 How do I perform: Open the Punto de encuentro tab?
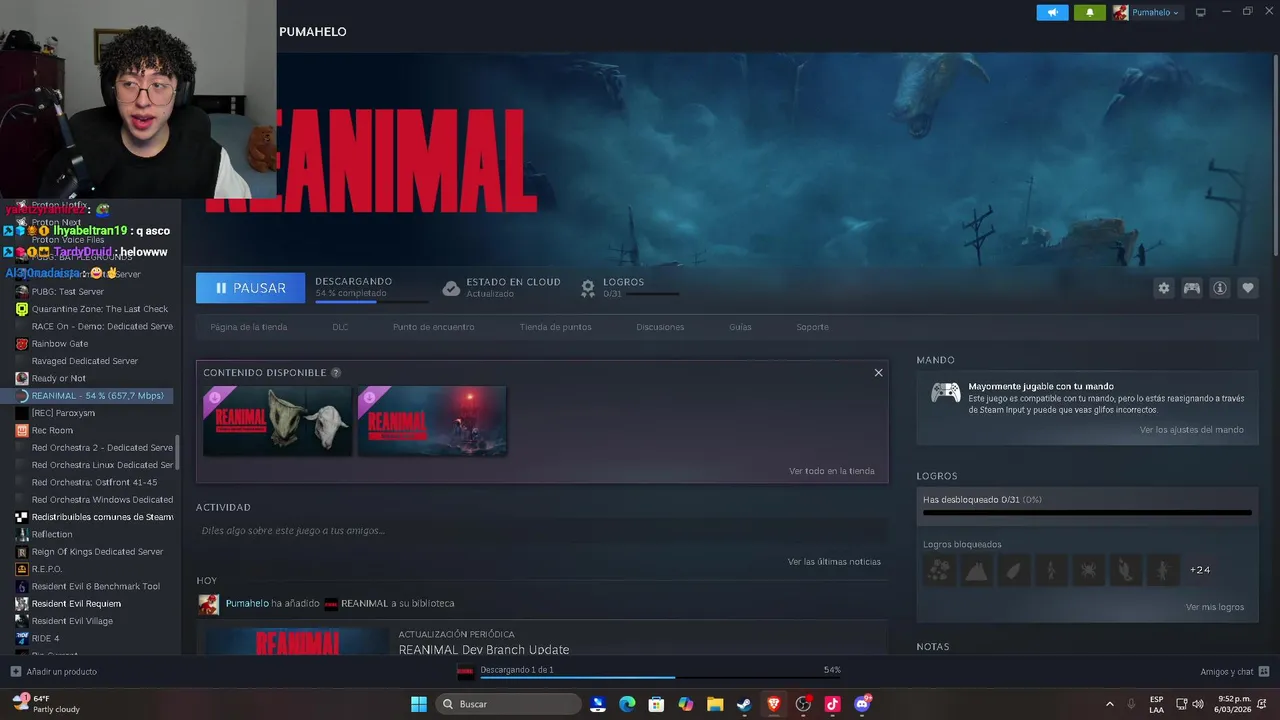click(x=433, y=327)
